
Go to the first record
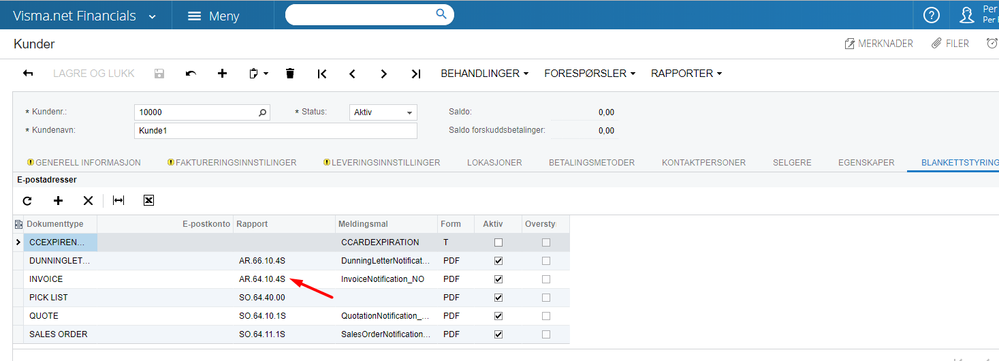point(322,74)
